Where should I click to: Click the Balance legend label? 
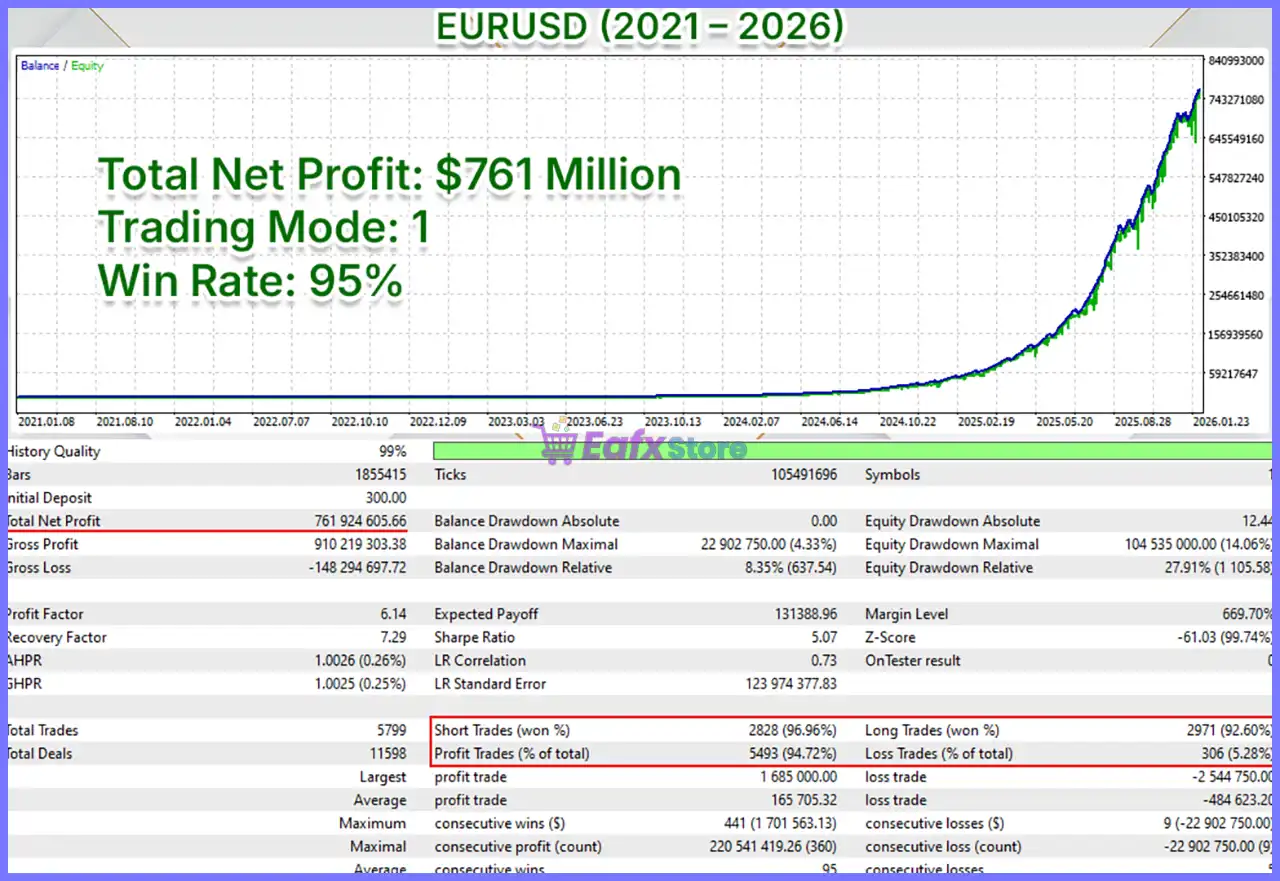40,66
